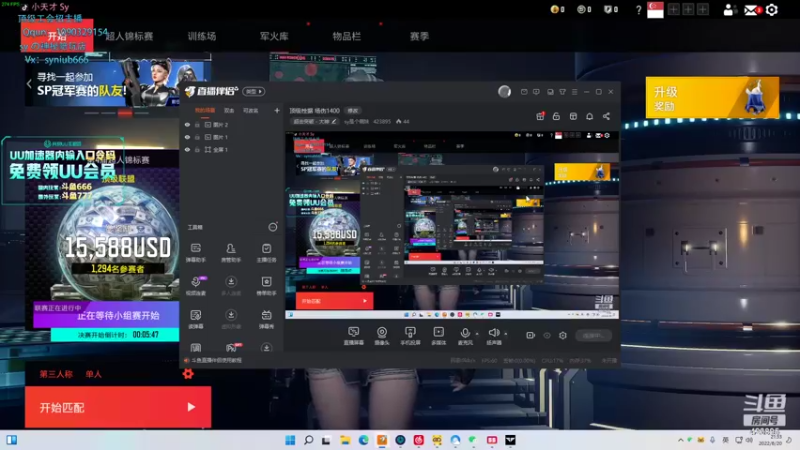Switch to the third scene tab
800x450 pixels.
[x=250, y=111]
